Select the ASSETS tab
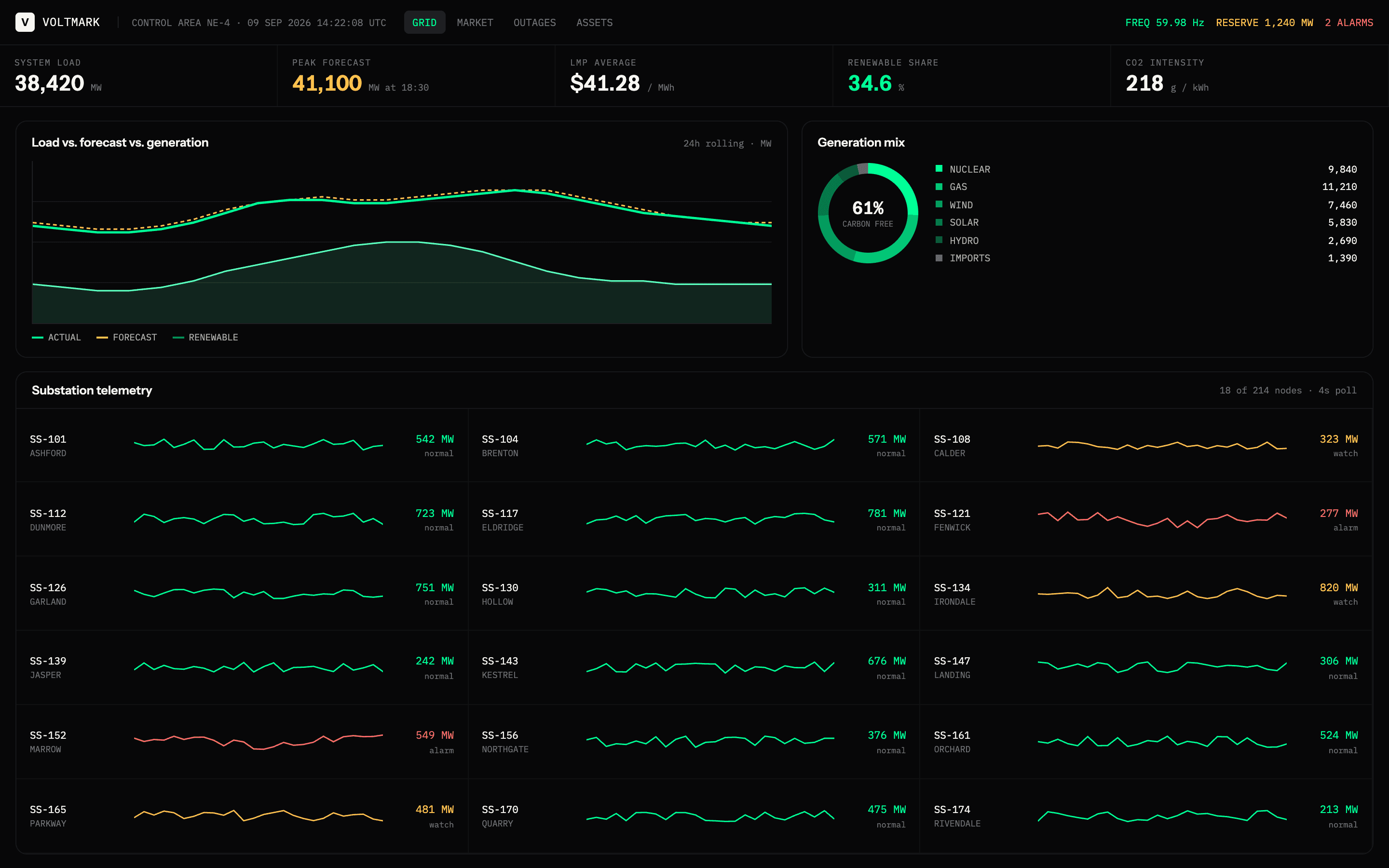The image size is (1389, 868). click(594, 22)
